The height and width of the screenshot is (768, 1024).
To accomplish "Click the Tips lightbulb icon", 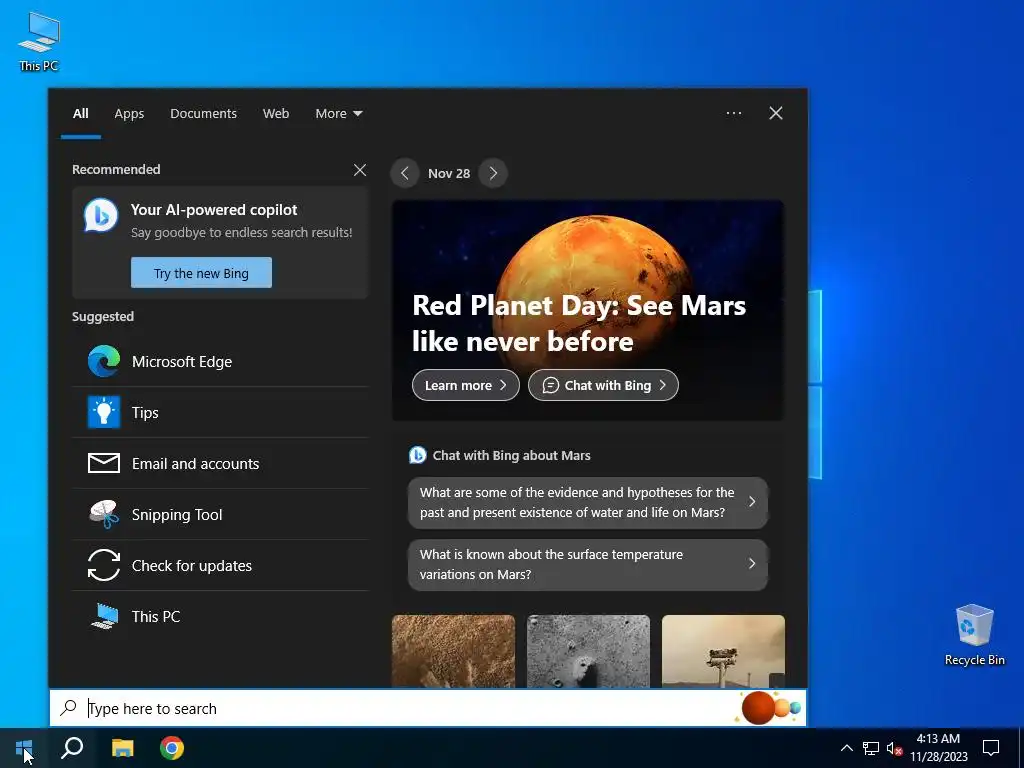I will coord(104,412).
